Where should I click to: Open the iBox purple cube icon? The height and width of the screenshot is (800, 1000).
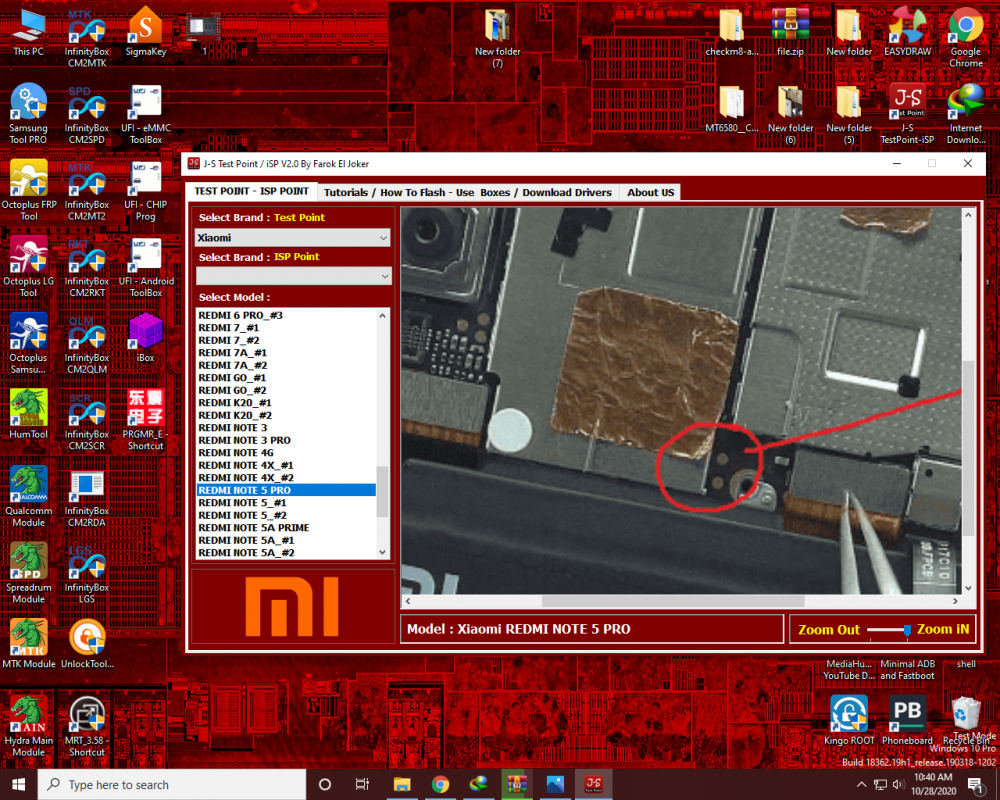click(x=145, y=338)
